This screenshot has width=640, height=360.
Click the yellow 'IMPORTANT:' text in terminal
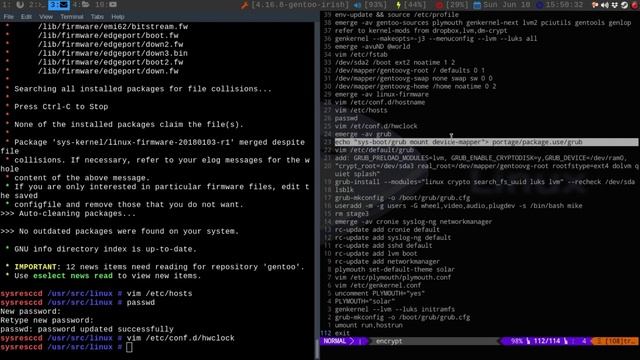coord(38,267)
